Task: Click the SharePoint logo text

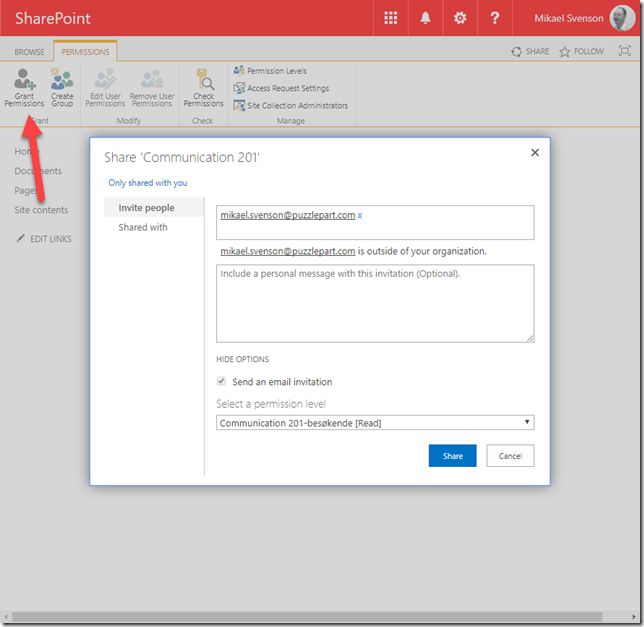Action: (53, 18)
